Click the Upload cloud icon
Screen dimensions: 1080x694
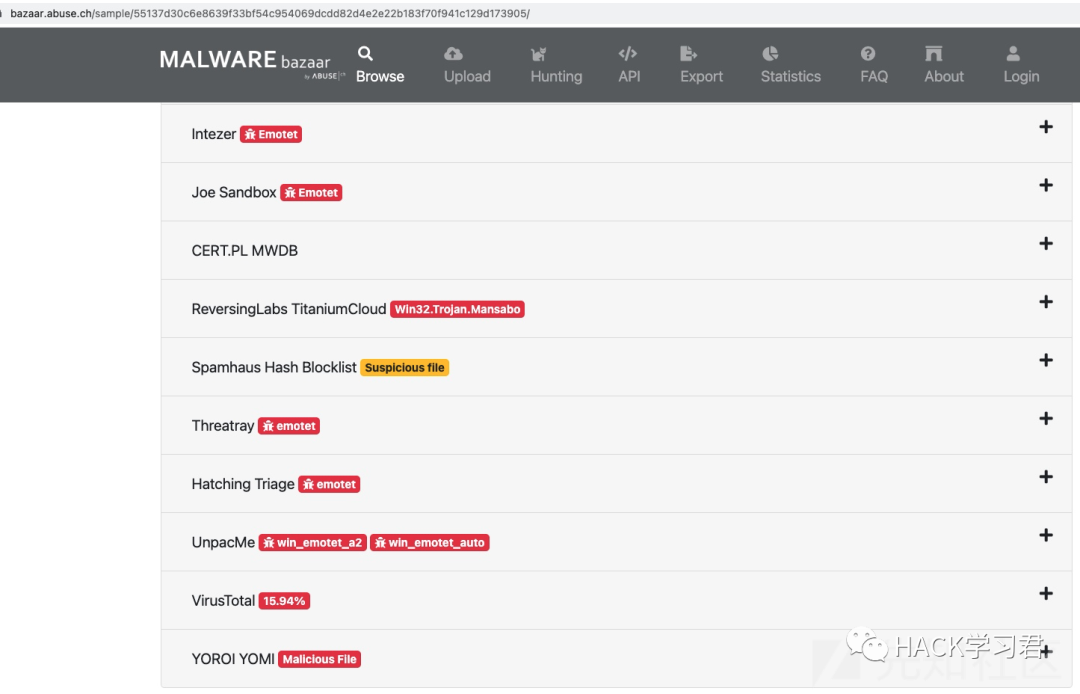point(453,54)
